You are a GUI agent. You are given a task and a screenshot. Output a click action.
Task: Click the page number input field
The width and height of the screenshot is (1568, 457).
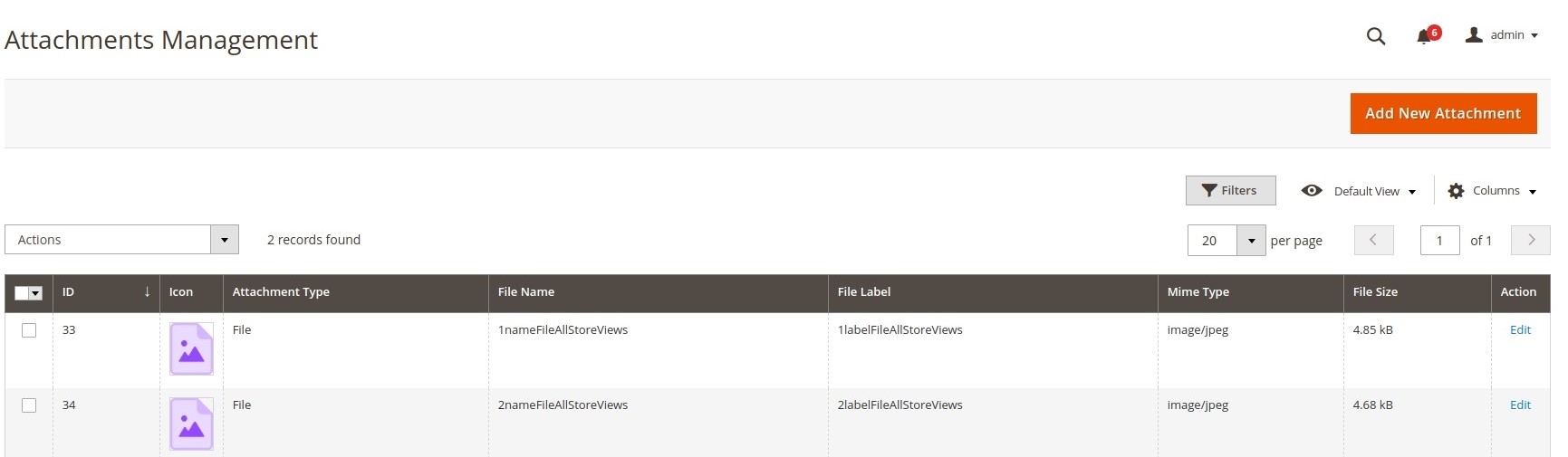[1438, 241]
